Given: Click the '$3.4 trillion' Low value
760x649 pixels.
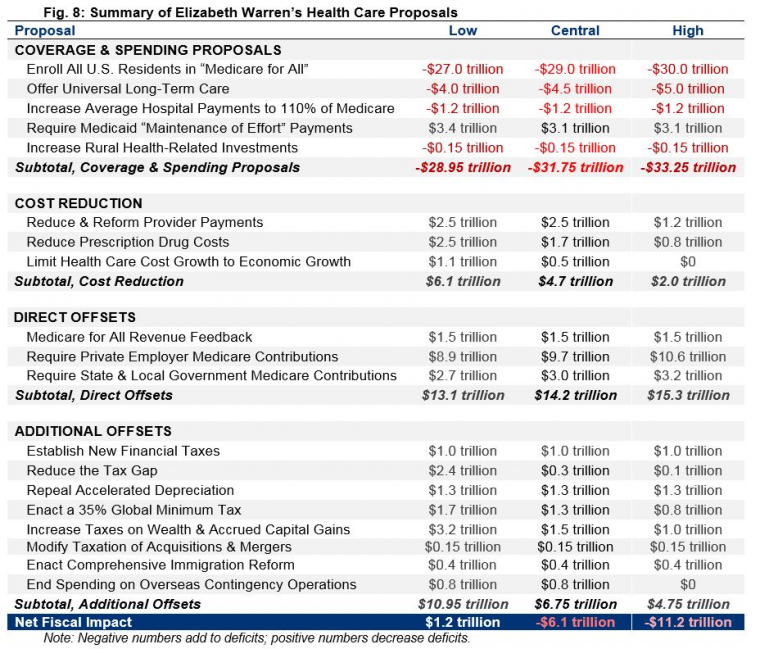Looking at the screenshot, I should point(463,128).
